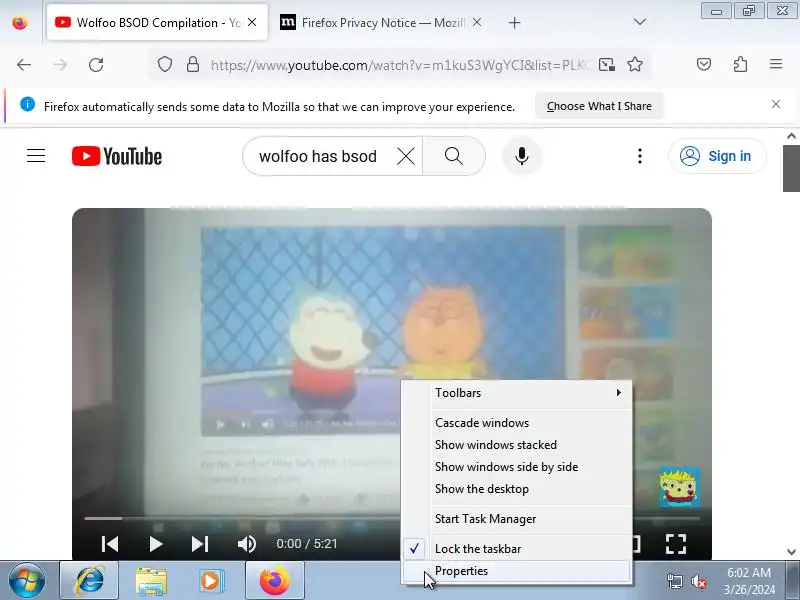Screen dimensions: 800x600
Task: Click page scrollbar down arrow
Action: pos(791,552)
